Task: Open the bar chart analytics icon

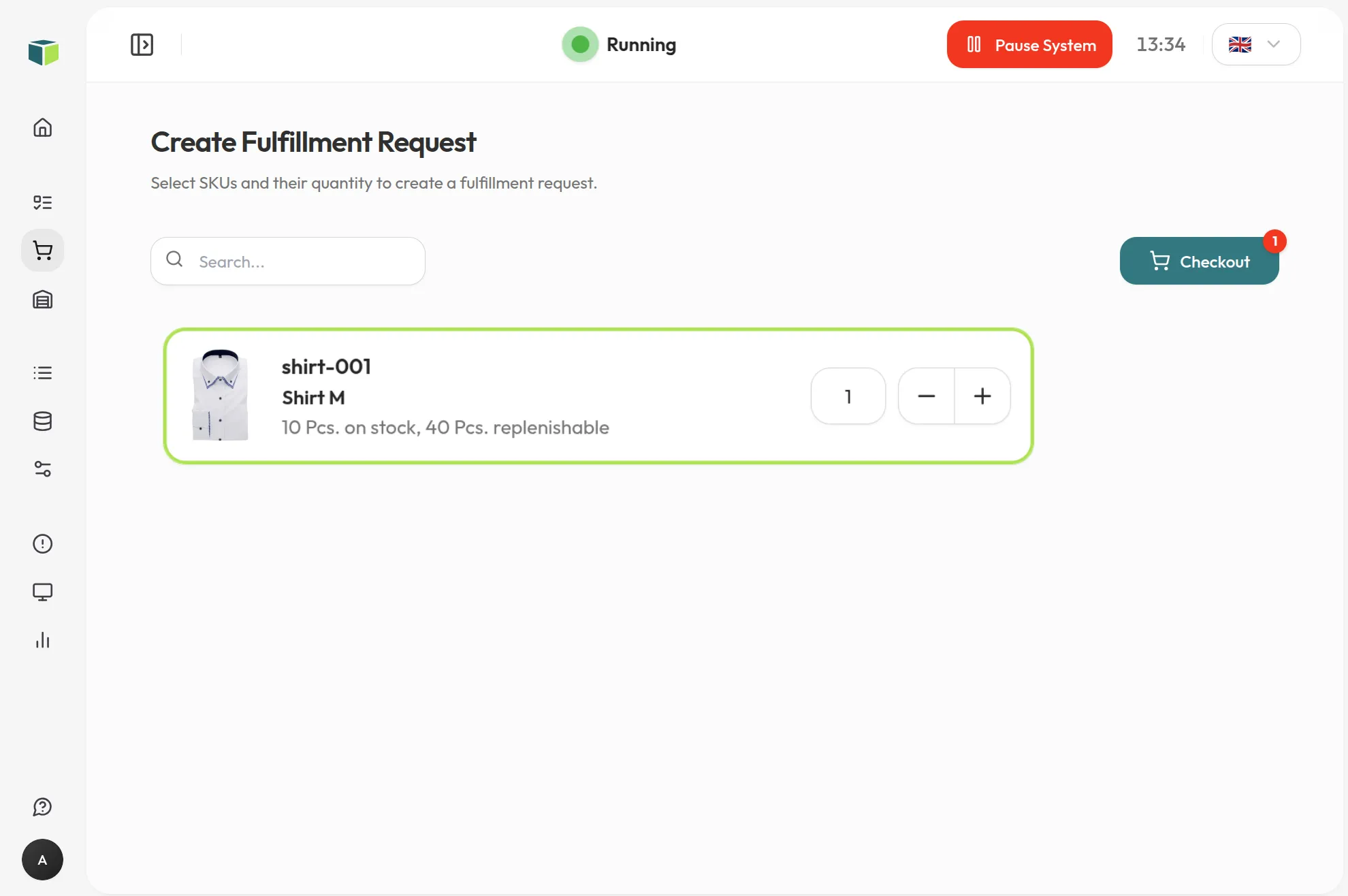Action: pyautogui.click(x=43, y=640)
